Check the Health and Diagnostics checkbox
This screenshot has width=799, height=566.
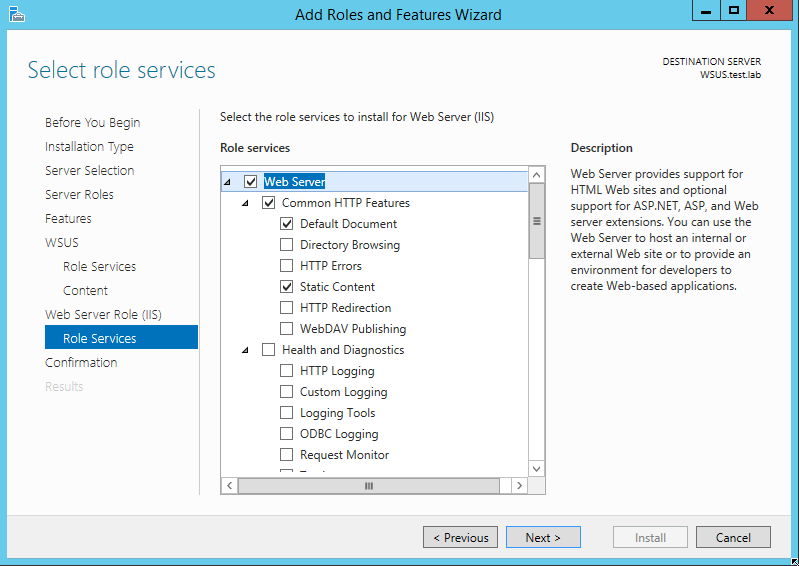coord(269,349)
